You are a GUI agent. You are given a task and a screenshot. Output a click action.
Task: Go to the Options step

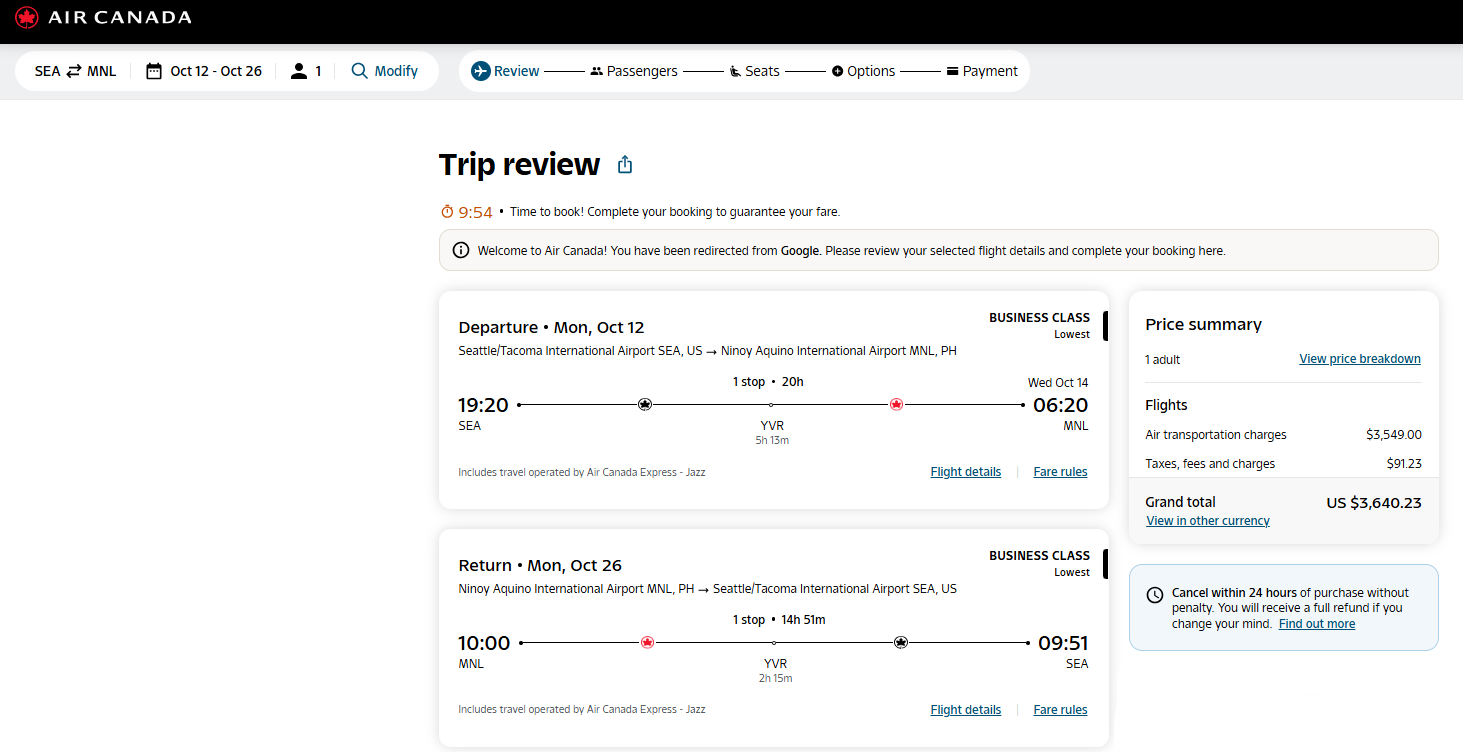864,71
